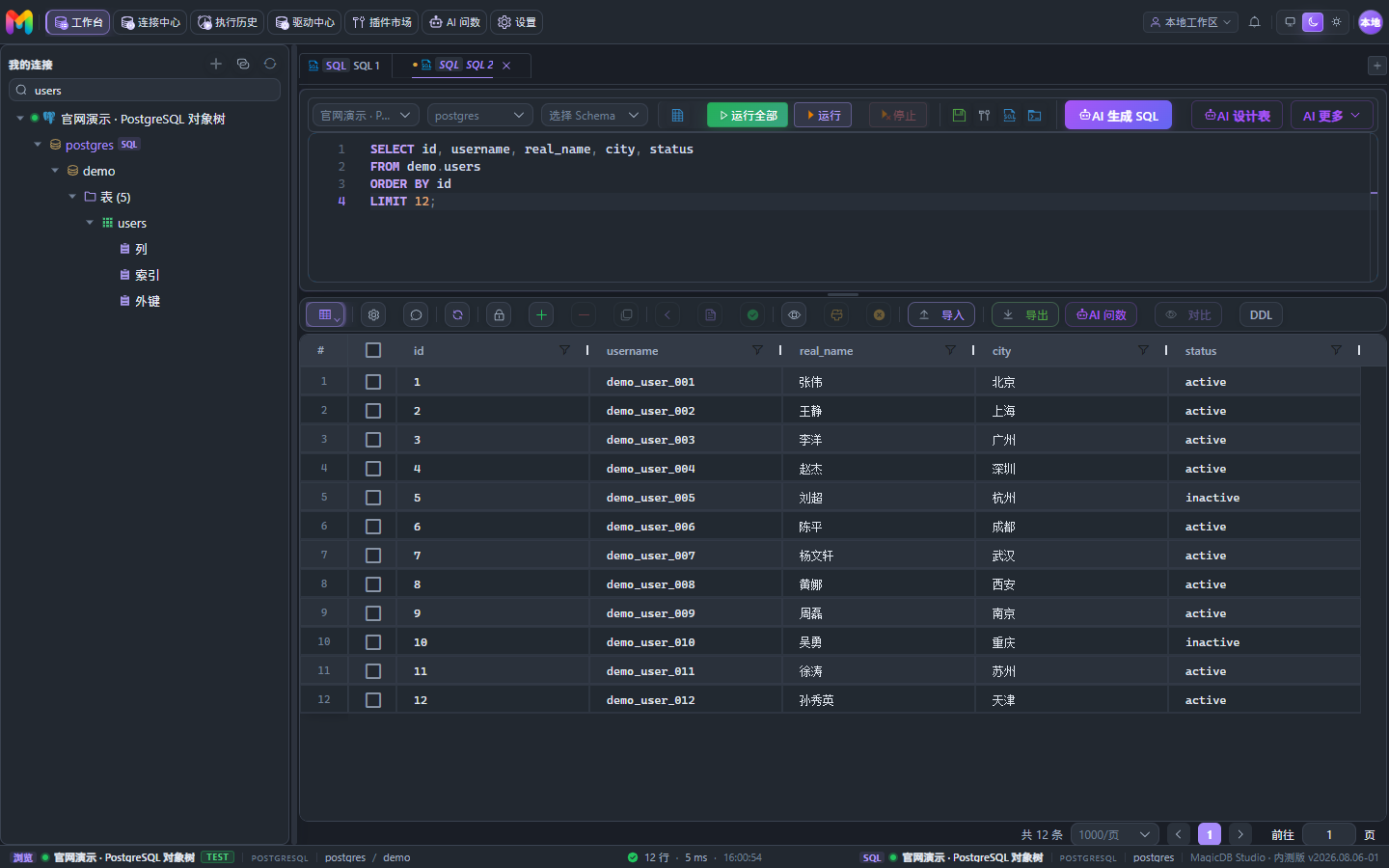The image size is (1389, 868).
Task: Add a new row with plus icon
Action: pyautogui.click(x=541, y=314)
